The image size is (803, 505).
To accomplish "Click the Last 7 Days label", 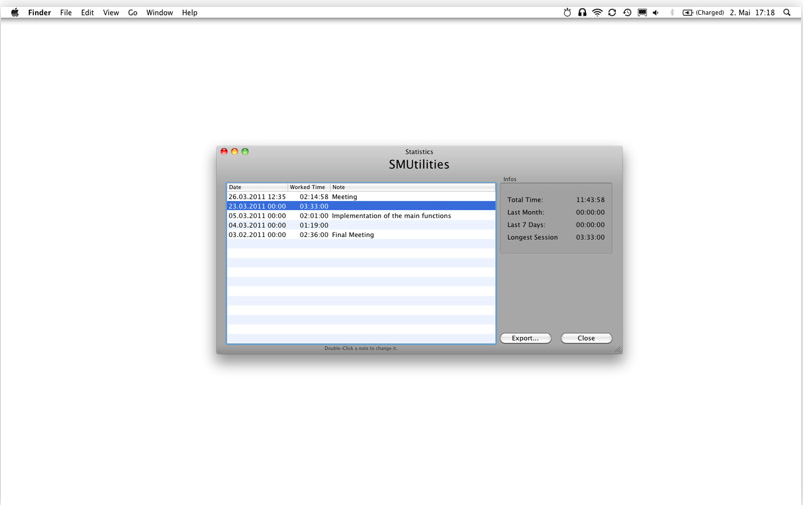I will click(526, 225).
